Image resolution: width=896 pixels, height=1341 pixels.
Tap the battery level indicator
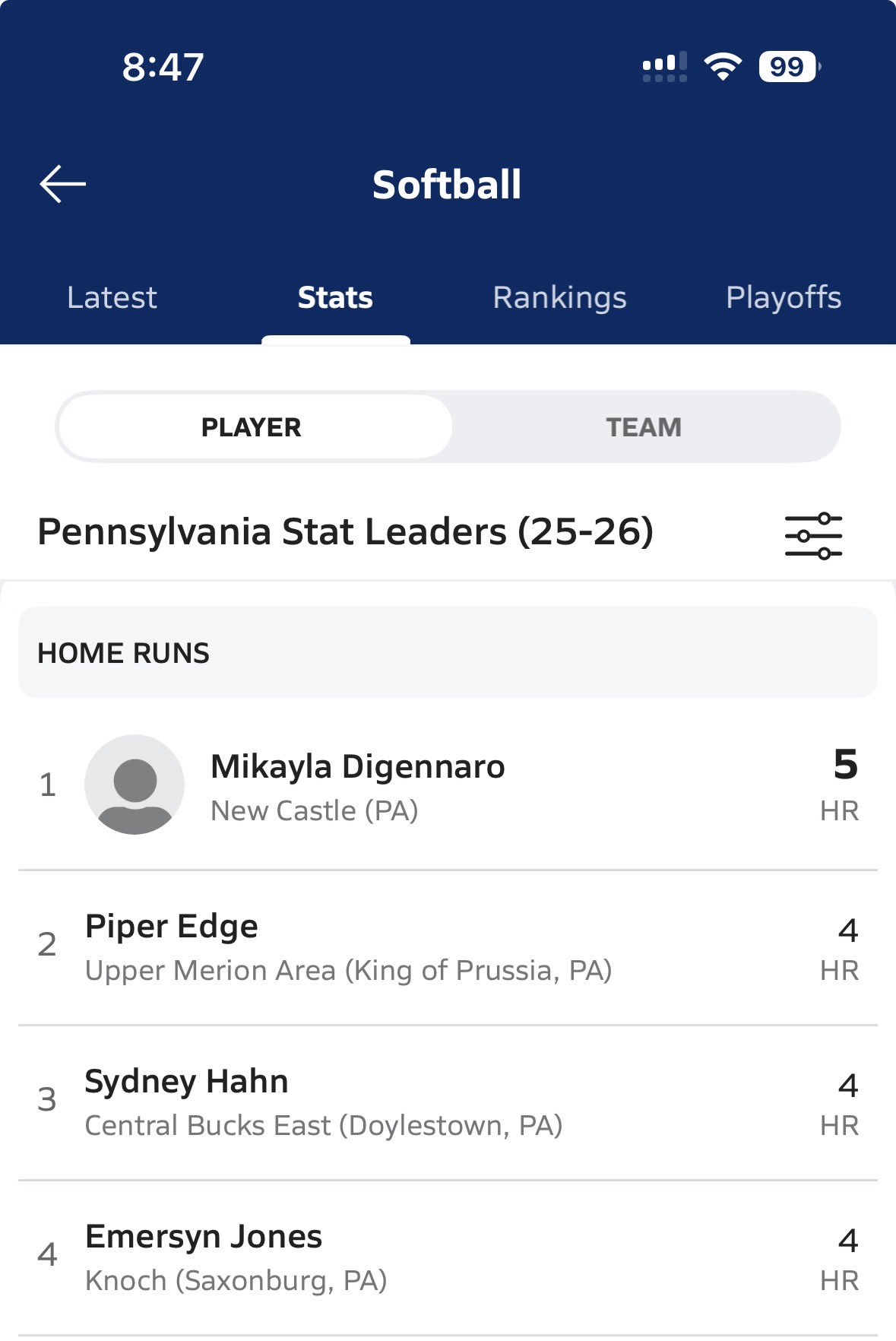coord(789,67)
